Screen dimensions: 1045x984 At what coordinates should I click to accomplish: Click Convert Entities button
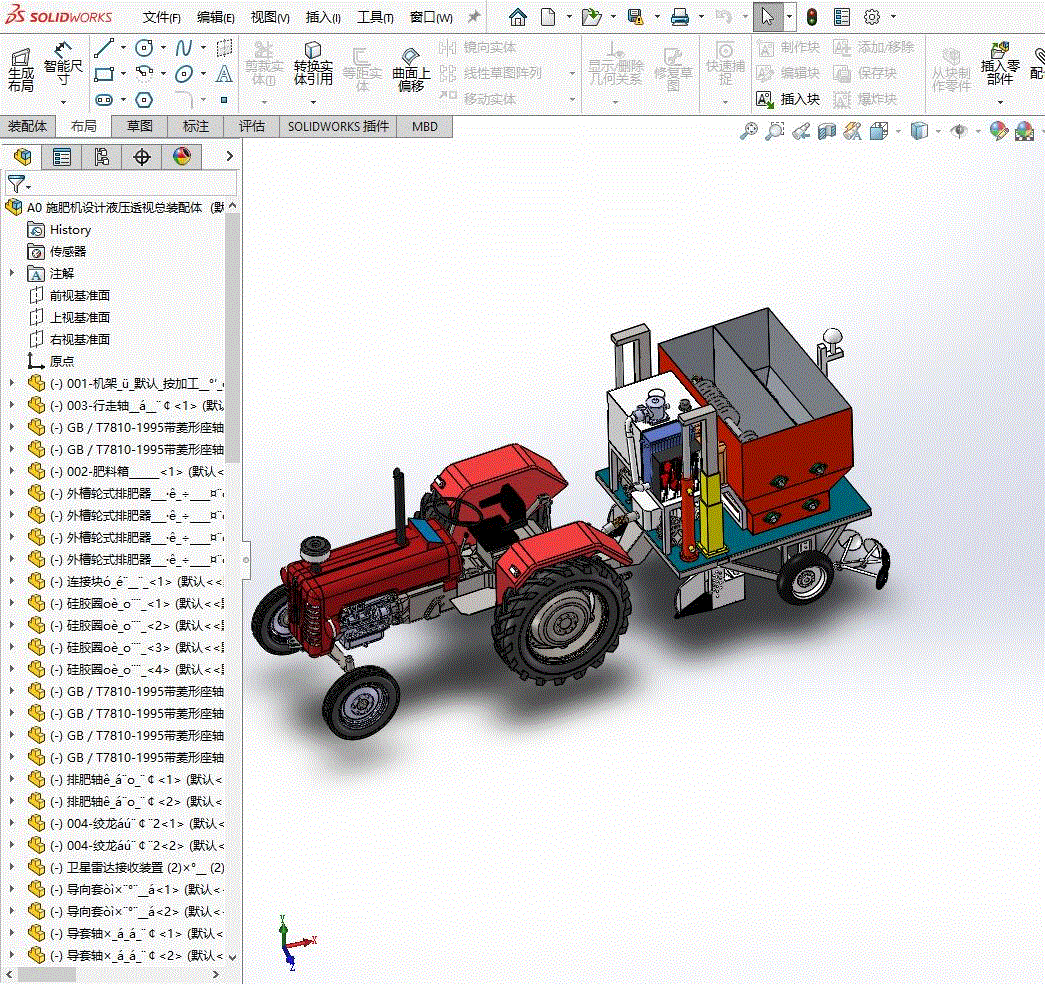pos(313,65)
